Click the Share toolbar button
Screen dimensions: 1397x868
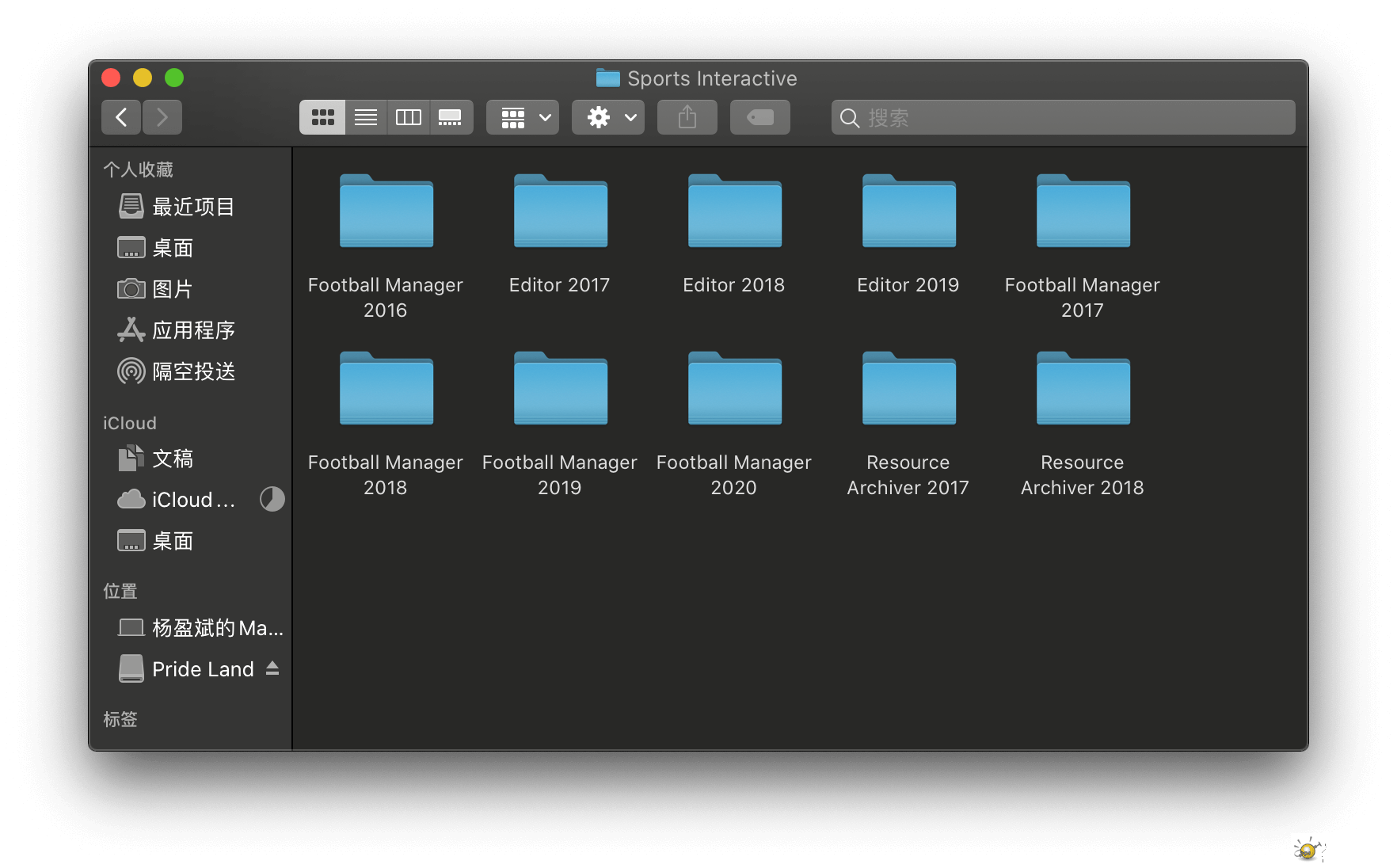687,117
